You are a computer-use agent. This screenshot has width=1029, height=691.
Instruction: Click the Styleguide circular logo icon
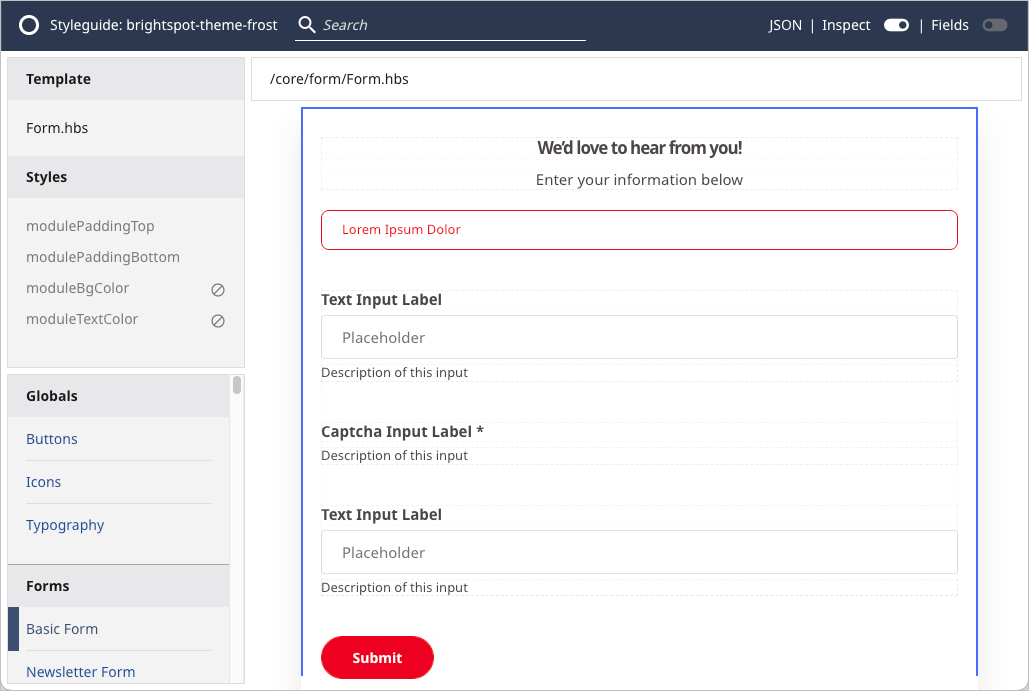point(28,25)
